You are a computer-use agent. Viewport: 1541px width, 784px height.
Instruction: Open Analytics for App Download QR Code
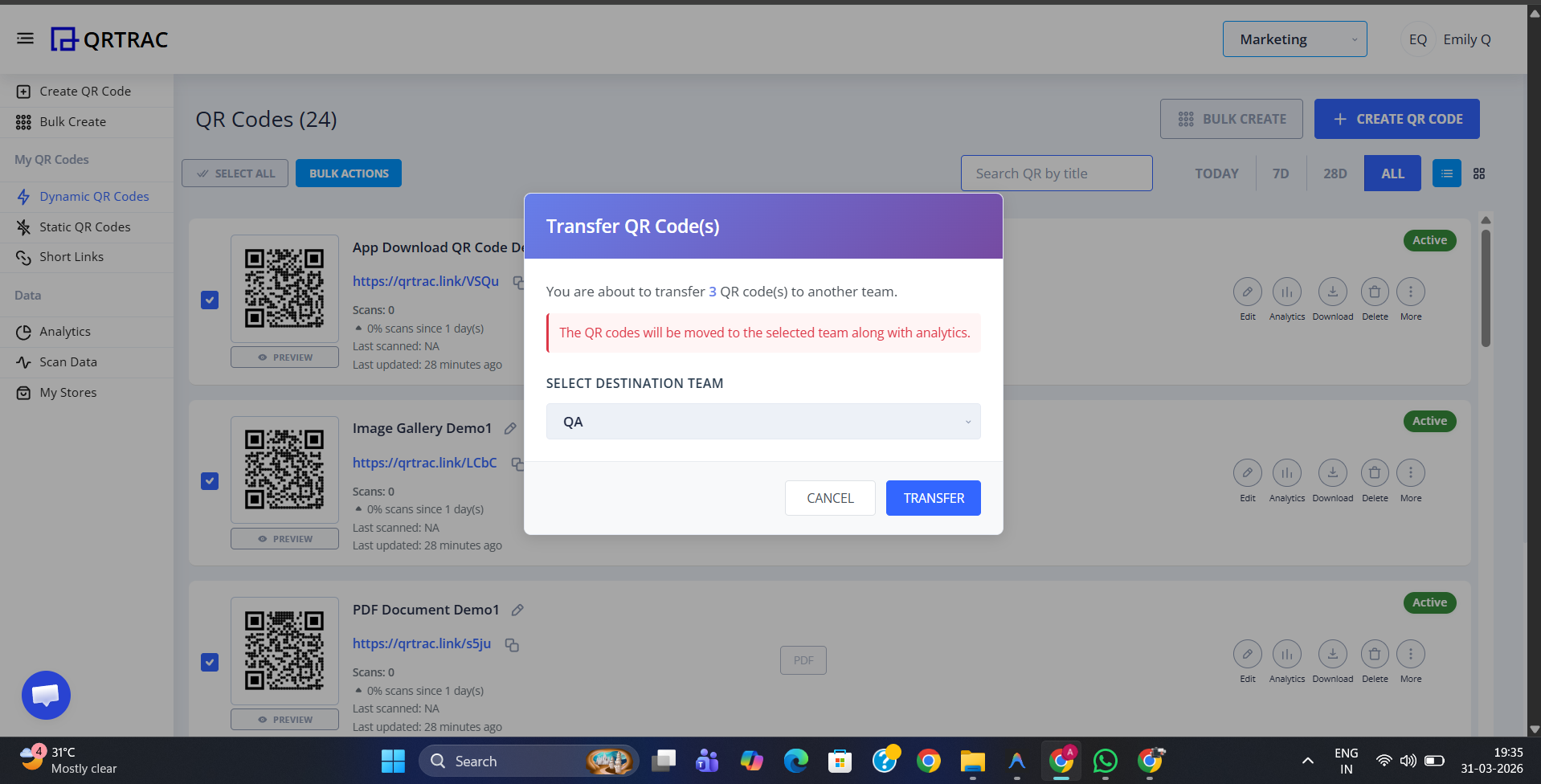[x=1286, y=292]
